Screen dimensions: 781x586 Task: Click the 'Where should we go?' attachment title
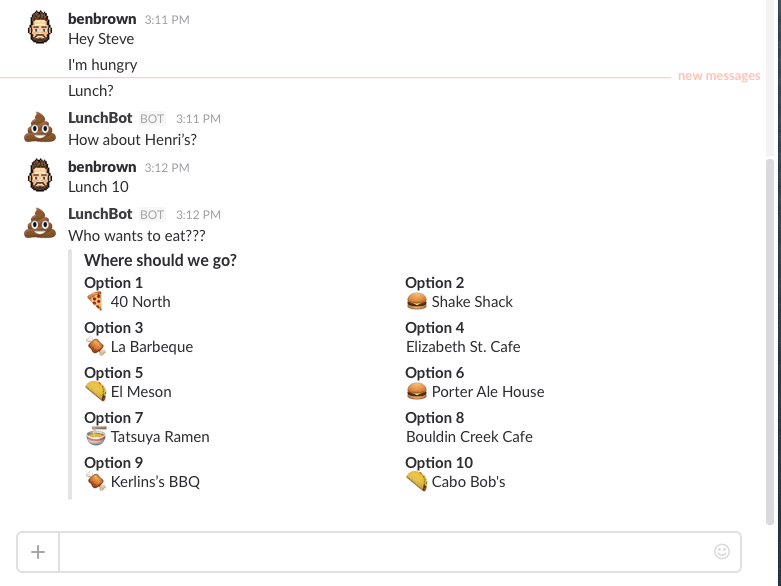pos(160,261)
